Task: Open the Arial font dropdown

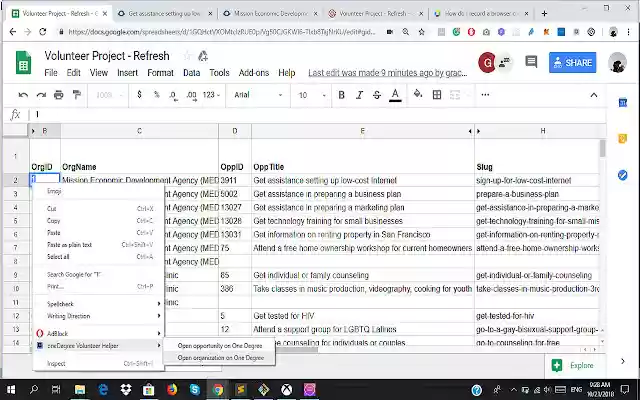Action: [258, 95]
